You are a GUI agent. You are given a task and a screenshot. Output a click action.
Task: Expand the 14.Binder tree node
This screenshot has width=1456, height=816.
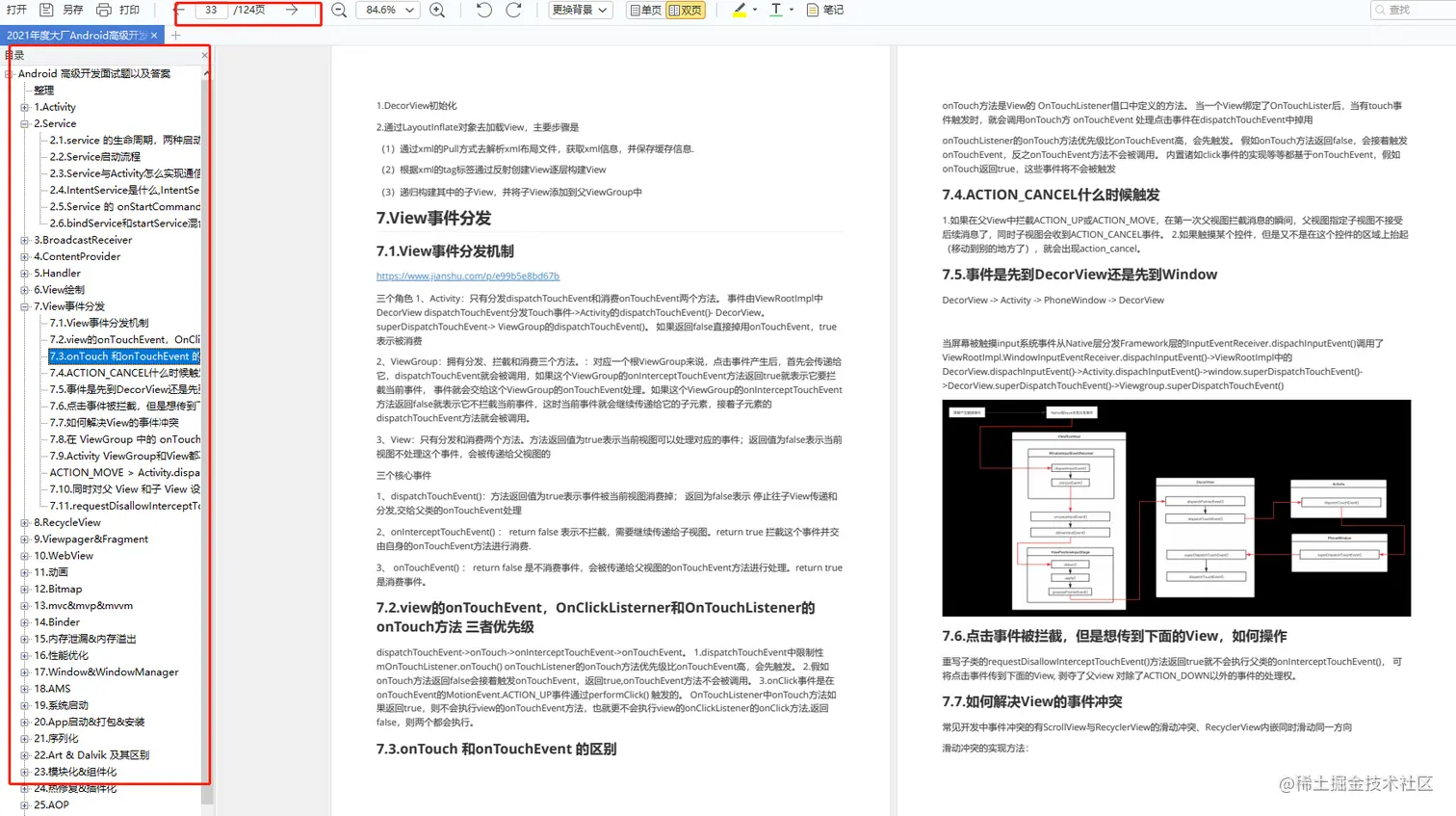[x=25, y=622]
